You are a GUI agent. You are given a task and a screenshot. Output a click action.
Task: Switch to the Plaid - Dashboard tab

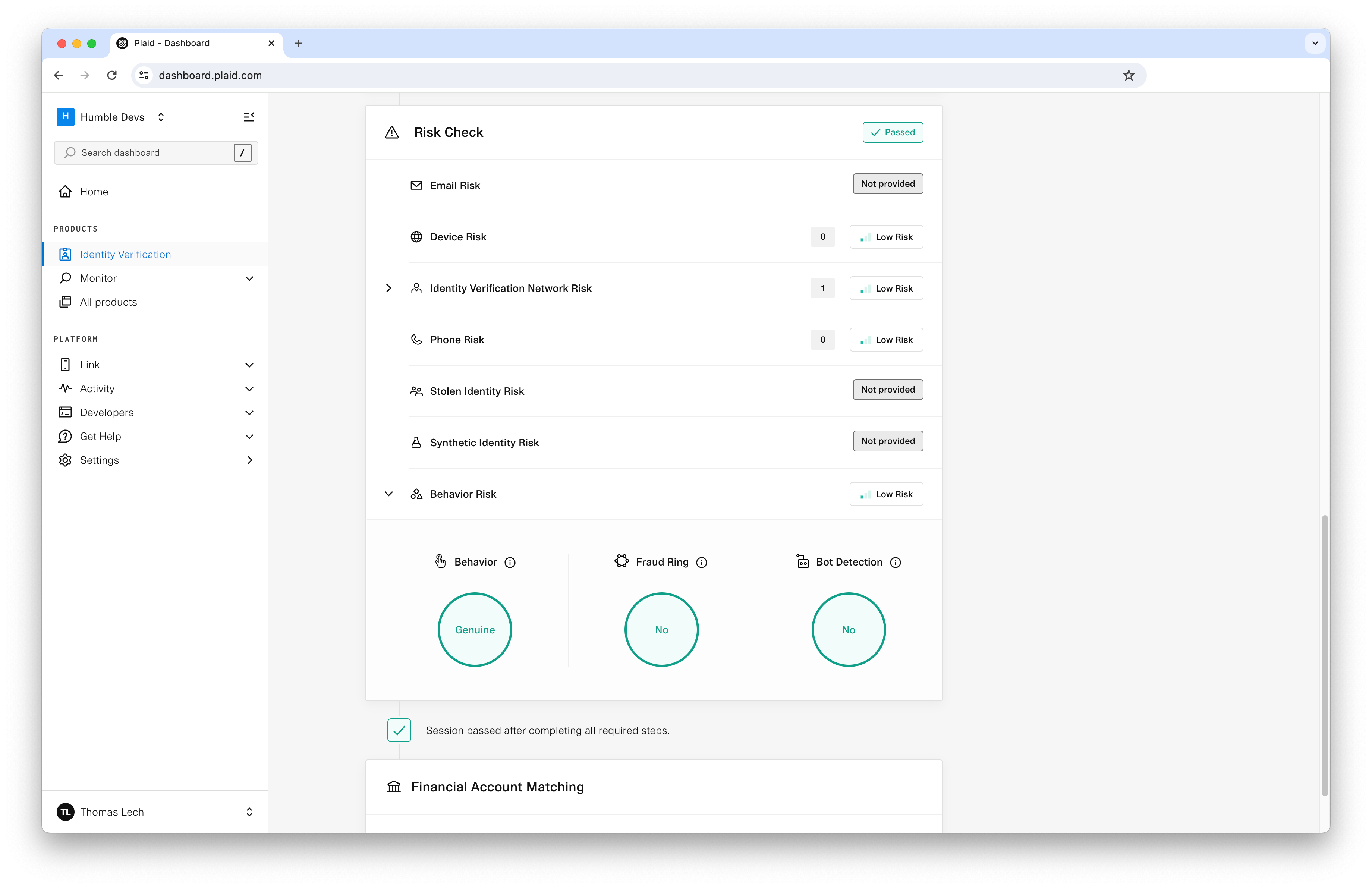pos(196,43)
